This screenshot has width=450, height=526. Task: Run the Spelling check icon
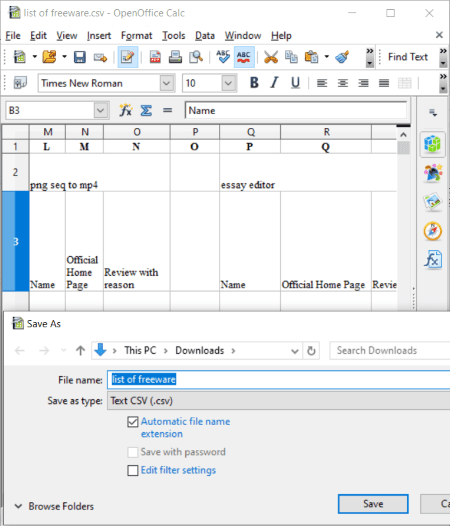pos(223,57)
